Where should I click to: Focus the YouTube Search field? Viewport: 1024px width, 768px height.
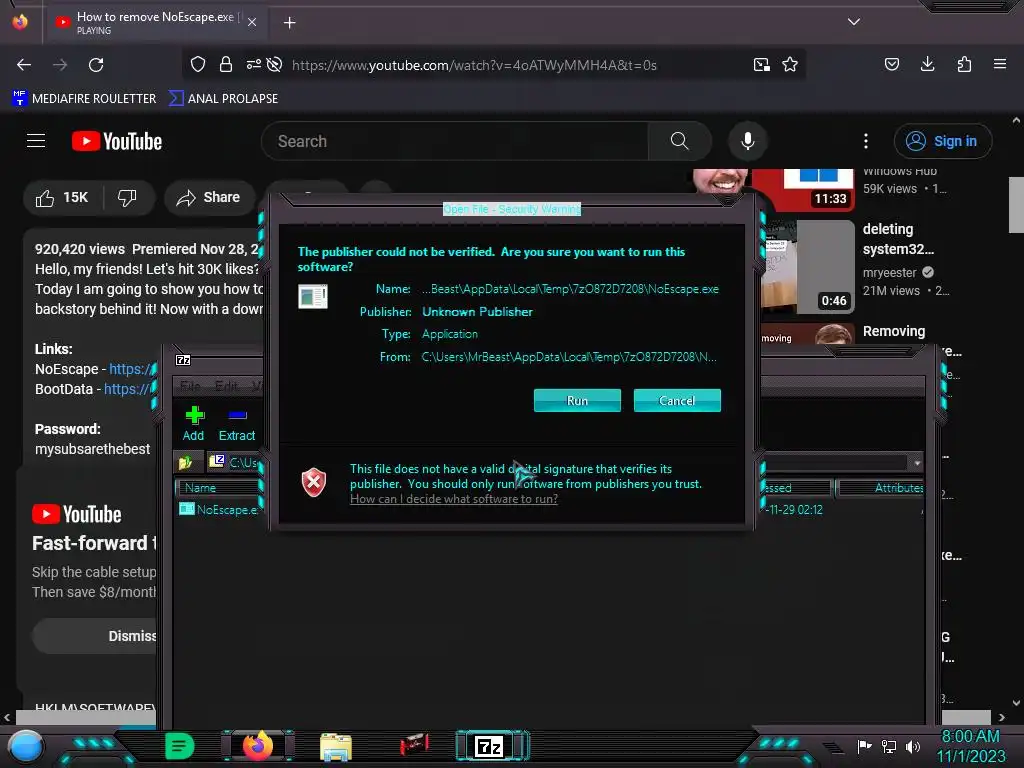click(x=455, y=141)
